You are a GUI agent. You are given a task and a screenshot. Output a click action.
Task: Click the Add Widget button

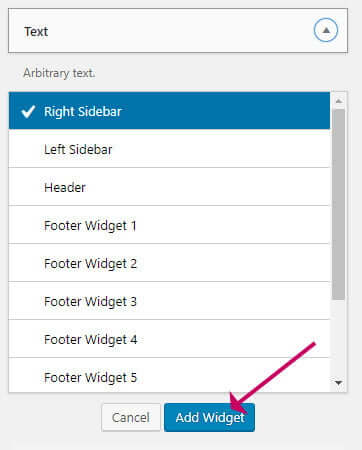click(x=209, y=417)
